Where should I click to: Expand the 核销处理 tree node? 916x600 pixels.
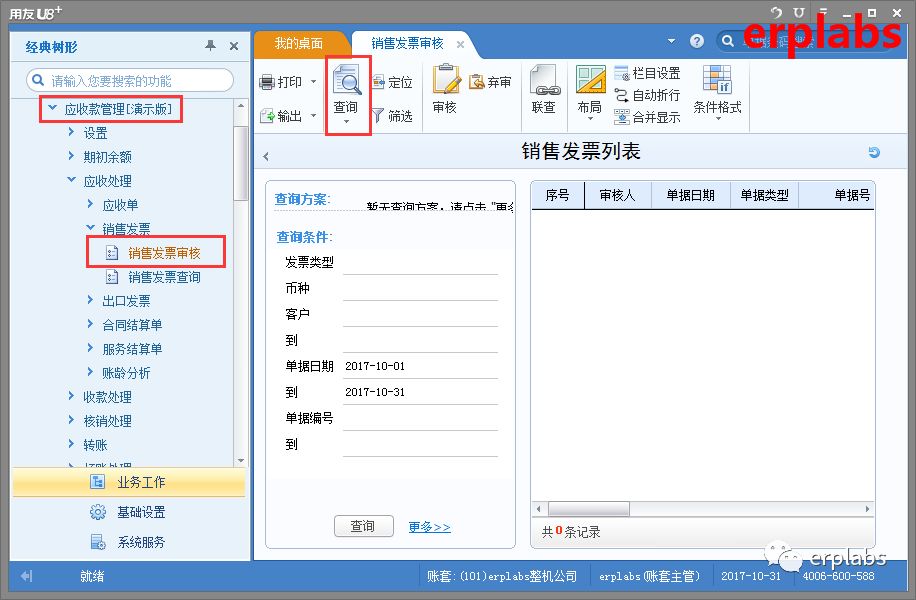71,420
